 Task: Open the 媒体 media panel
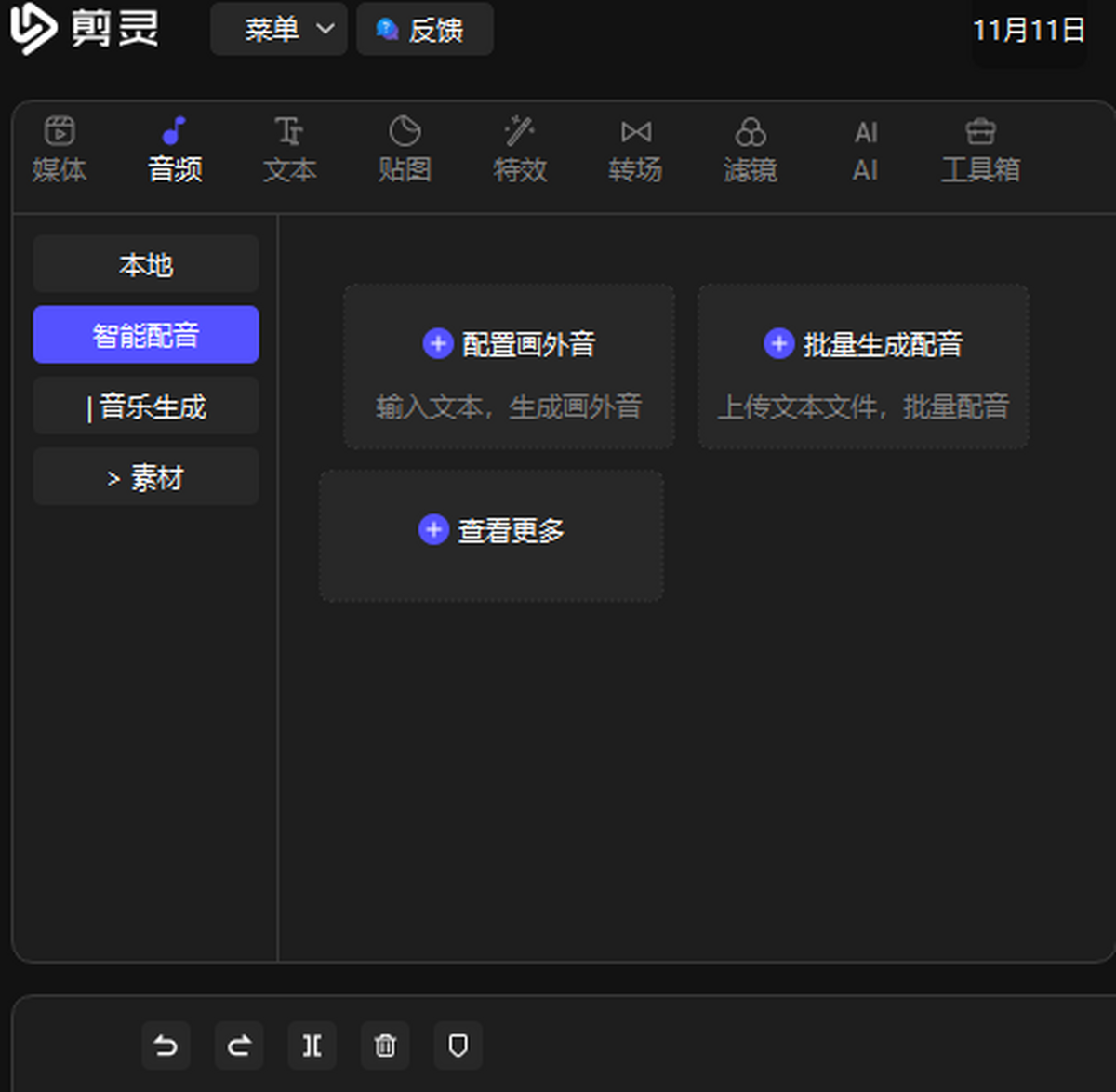pyautogui.click(x=60, y=150)
